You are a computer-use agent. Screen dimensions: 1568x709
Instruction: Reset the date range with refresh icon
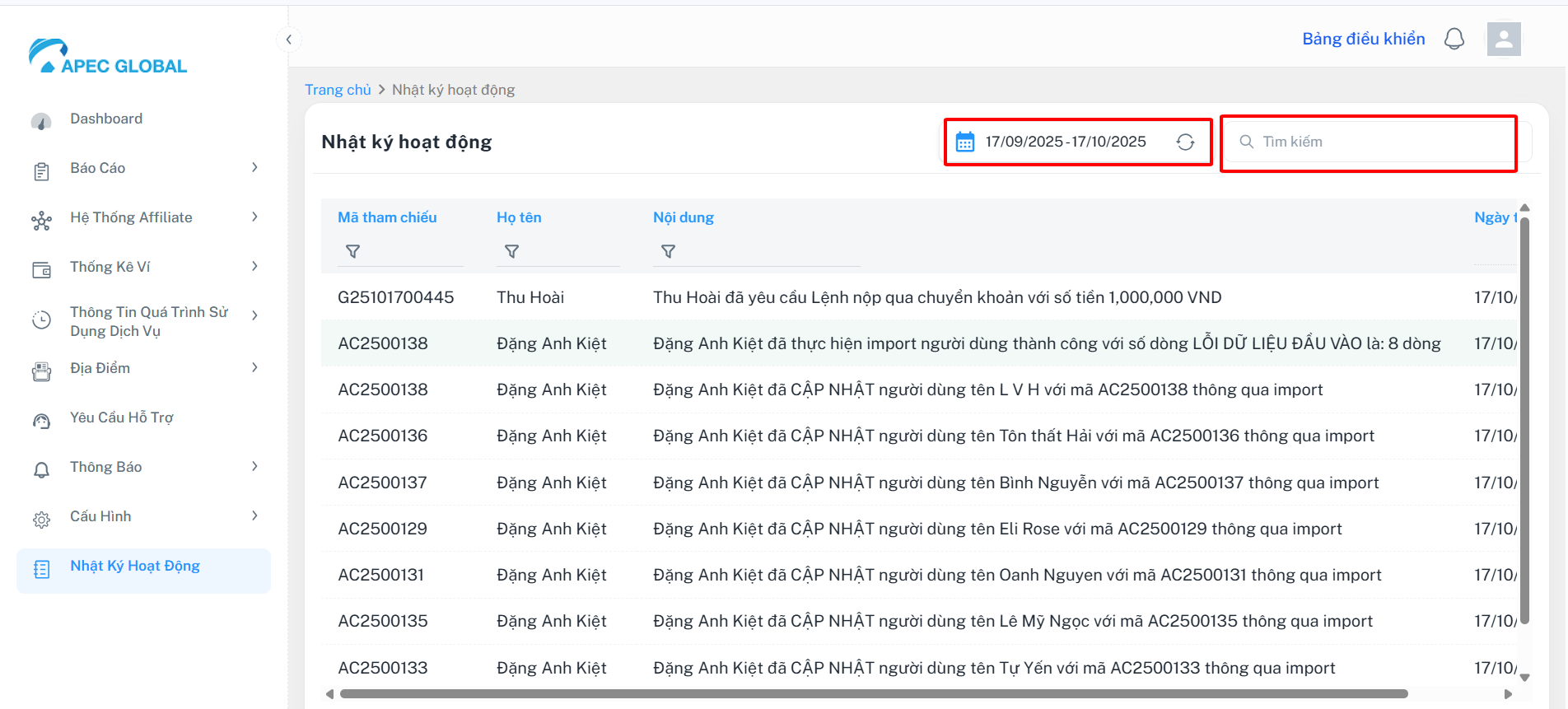1185,142
